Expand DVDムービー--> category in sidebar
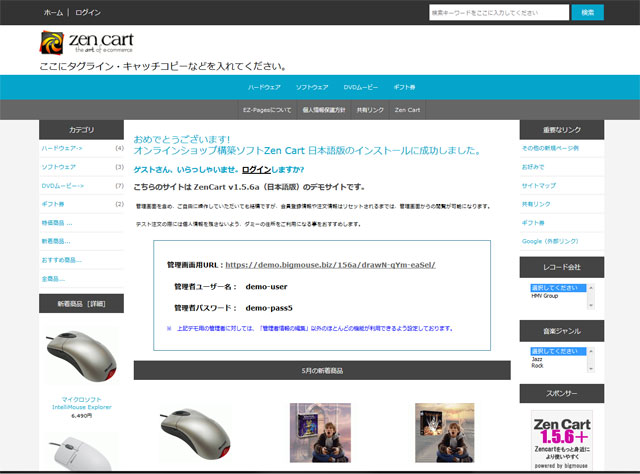The height and width of the screenshot is (474, 640). [62, 186]
